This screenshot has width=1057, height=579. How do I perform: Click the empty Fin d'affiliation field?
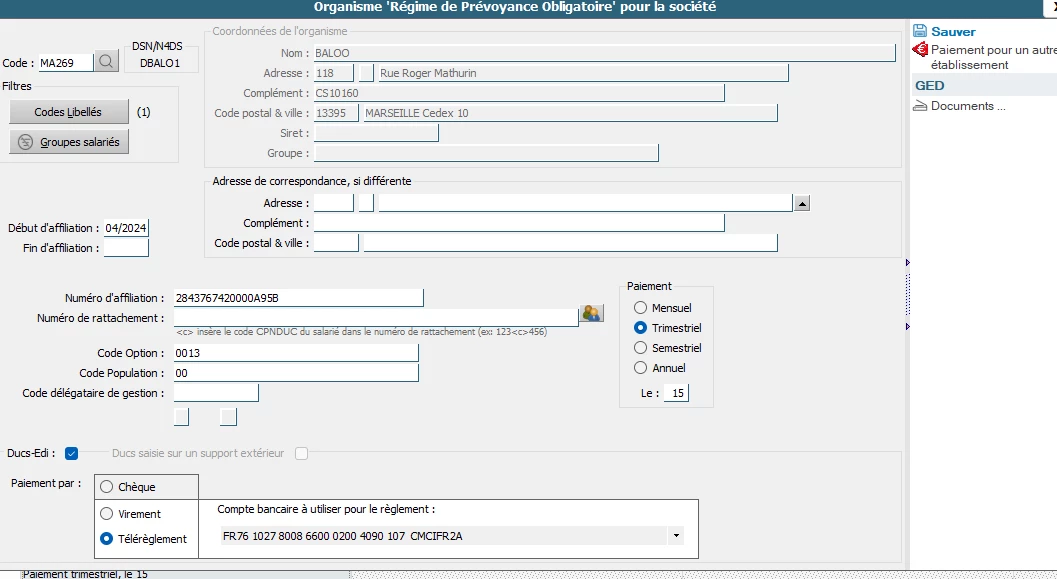125,248
